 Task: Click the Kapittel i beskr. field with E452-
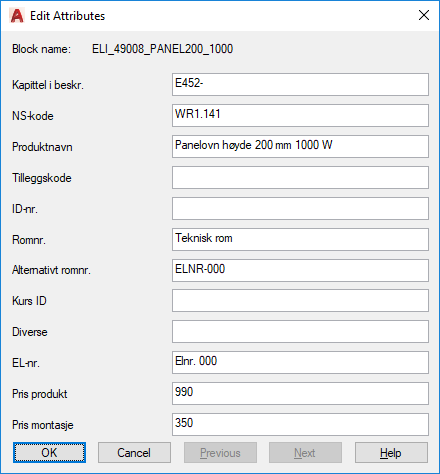pyautogui.click(x=300, y=85)
